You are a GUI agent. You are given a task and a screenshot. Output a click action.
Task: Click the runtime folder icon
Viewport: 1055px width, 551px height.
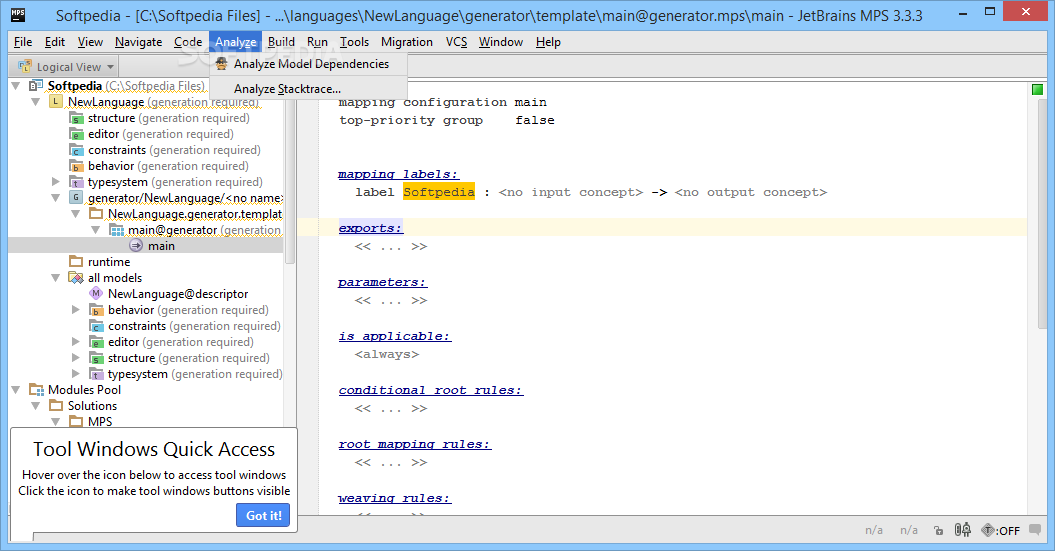tap(77, 262)
